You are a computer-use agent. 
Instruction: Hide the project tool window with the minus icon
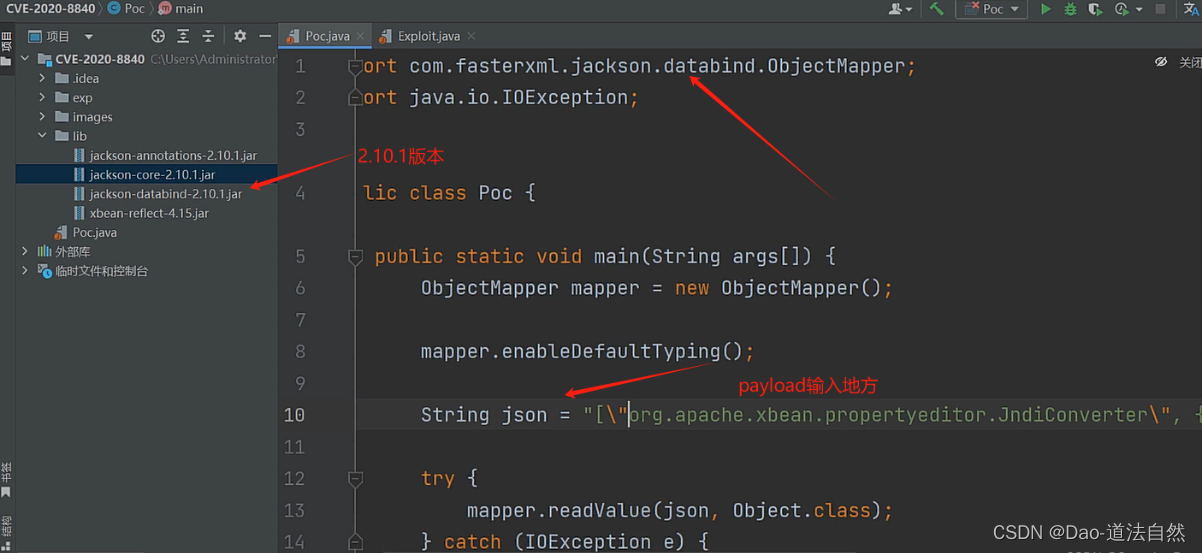265,36
